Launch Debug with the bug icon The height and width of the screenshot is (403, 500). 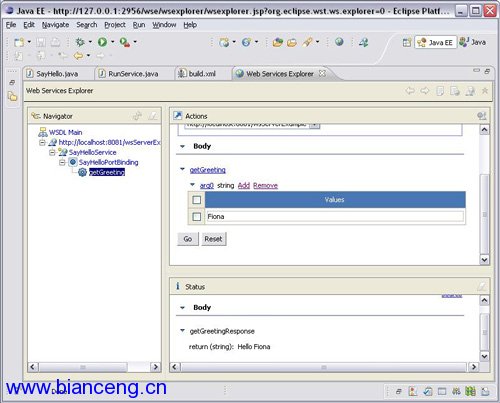[80, 42]
